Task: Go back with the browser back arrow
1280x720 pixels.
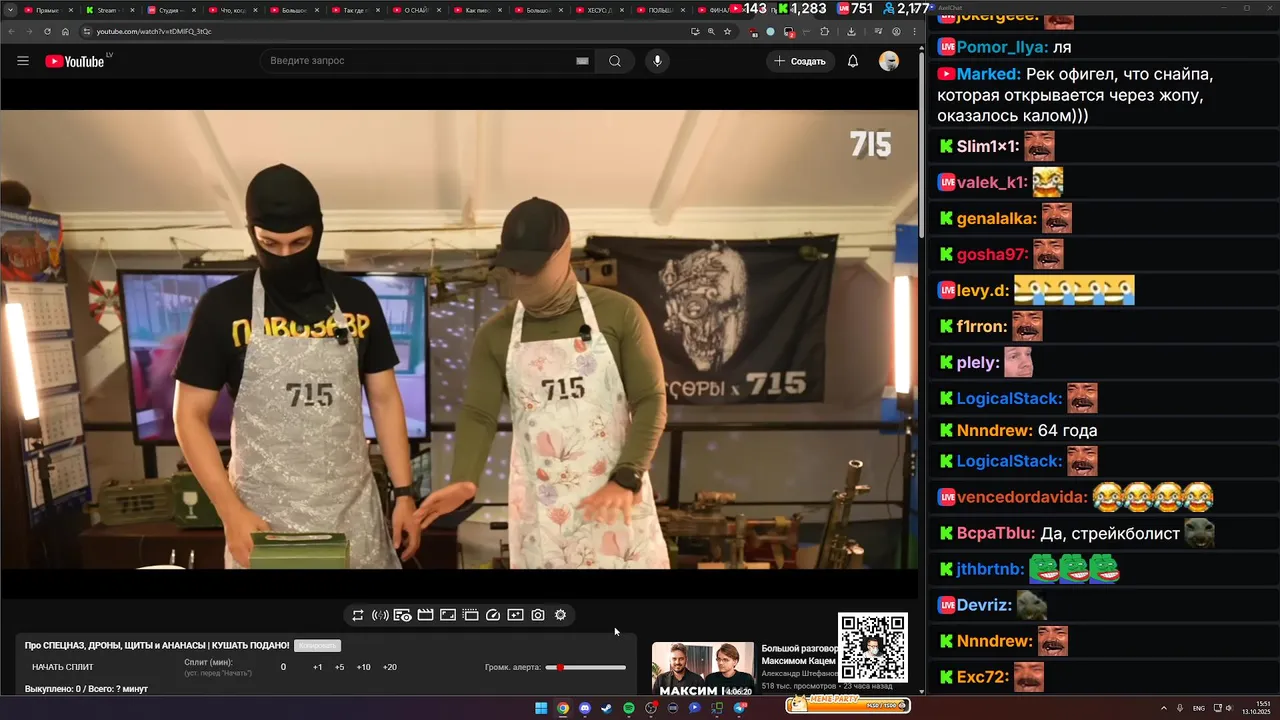Action: pyautogui.click(x=10, y=31)
